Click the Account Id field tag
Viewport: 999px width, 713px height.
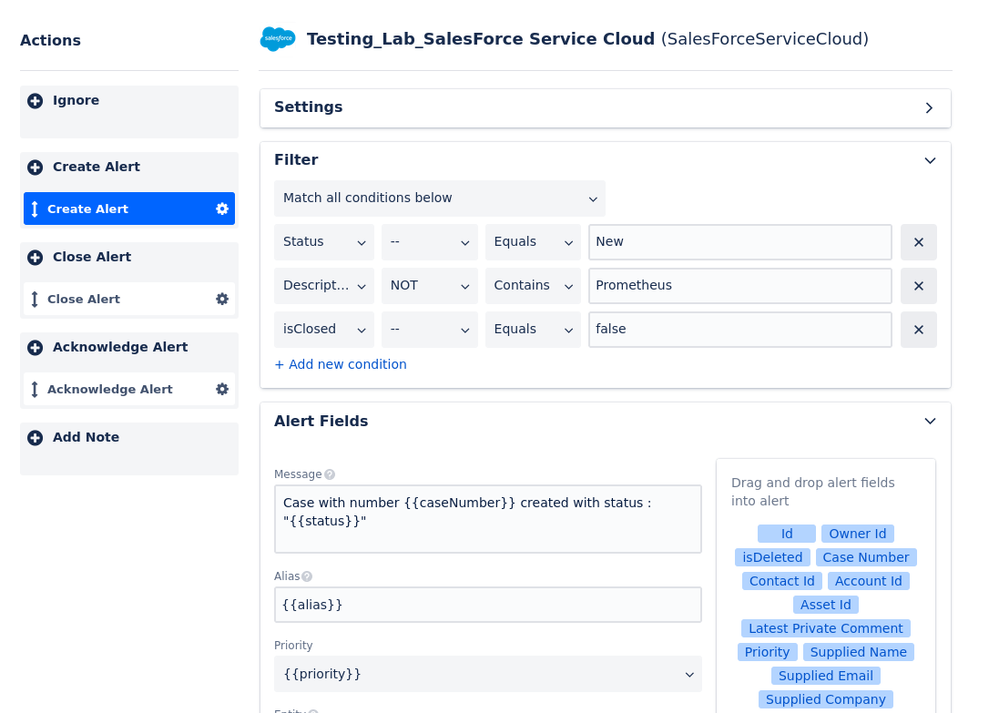coord(868,581)
